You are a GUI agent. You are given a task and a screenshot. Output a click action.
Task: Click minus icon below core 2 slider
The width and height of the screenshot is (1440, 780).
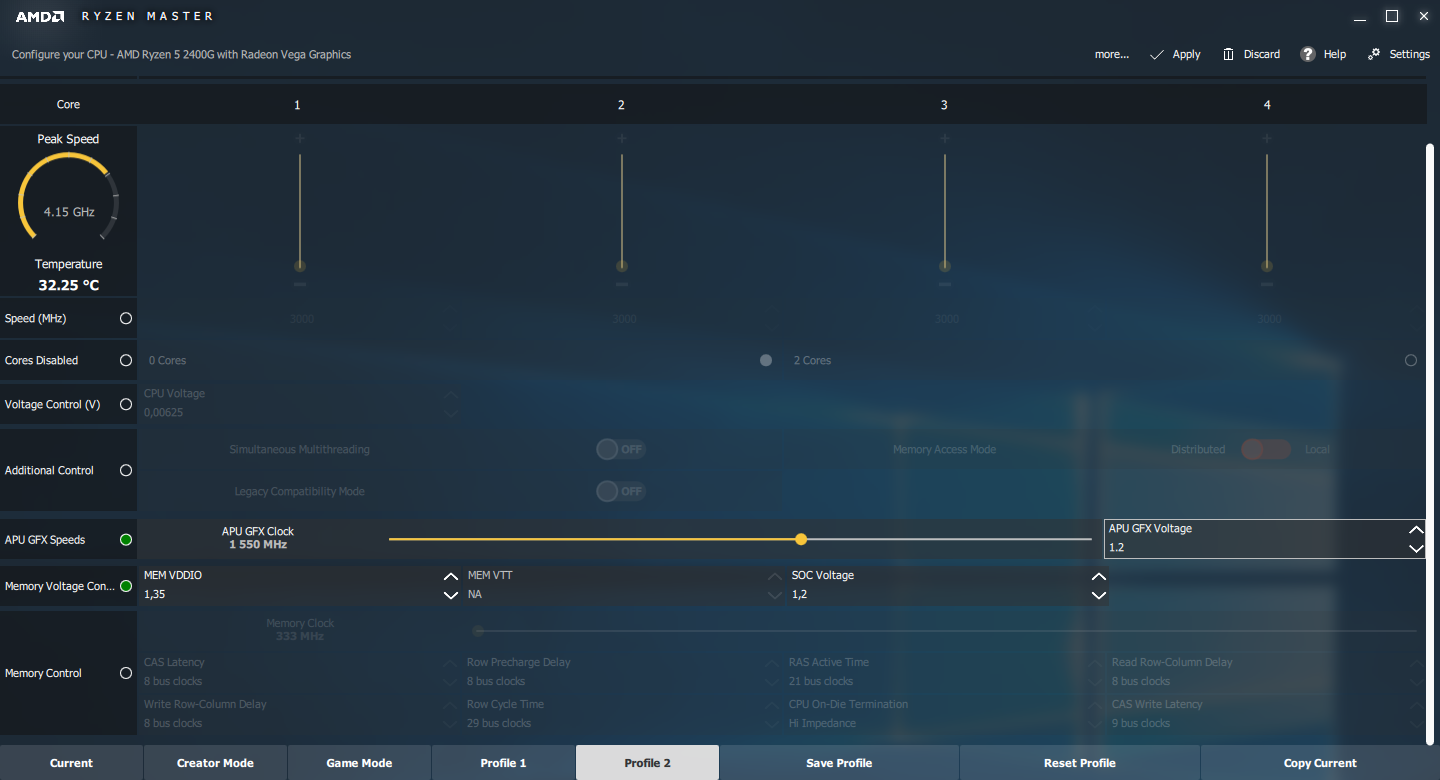[x=622, y=284]
